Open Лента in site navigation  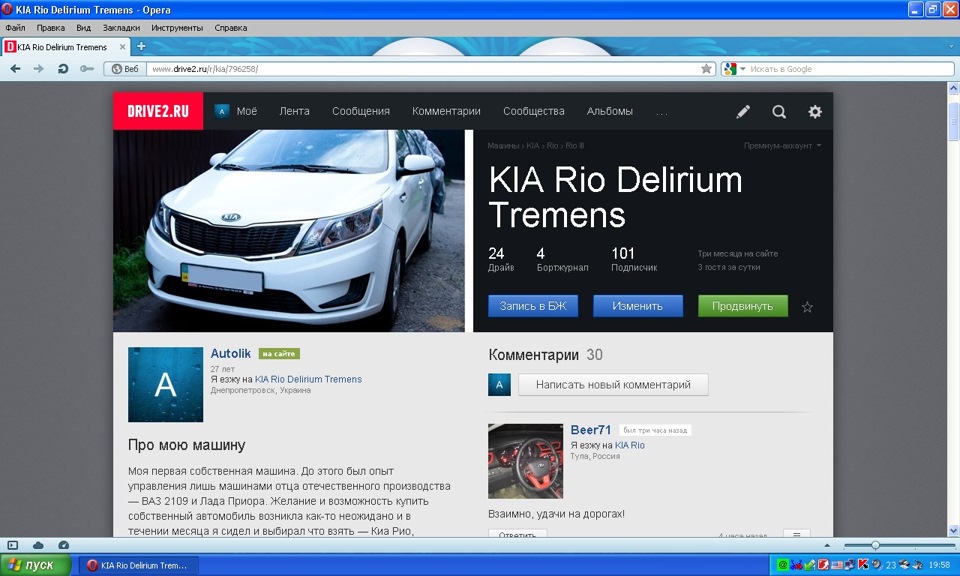pyautogui.click(x=294, y=111)
